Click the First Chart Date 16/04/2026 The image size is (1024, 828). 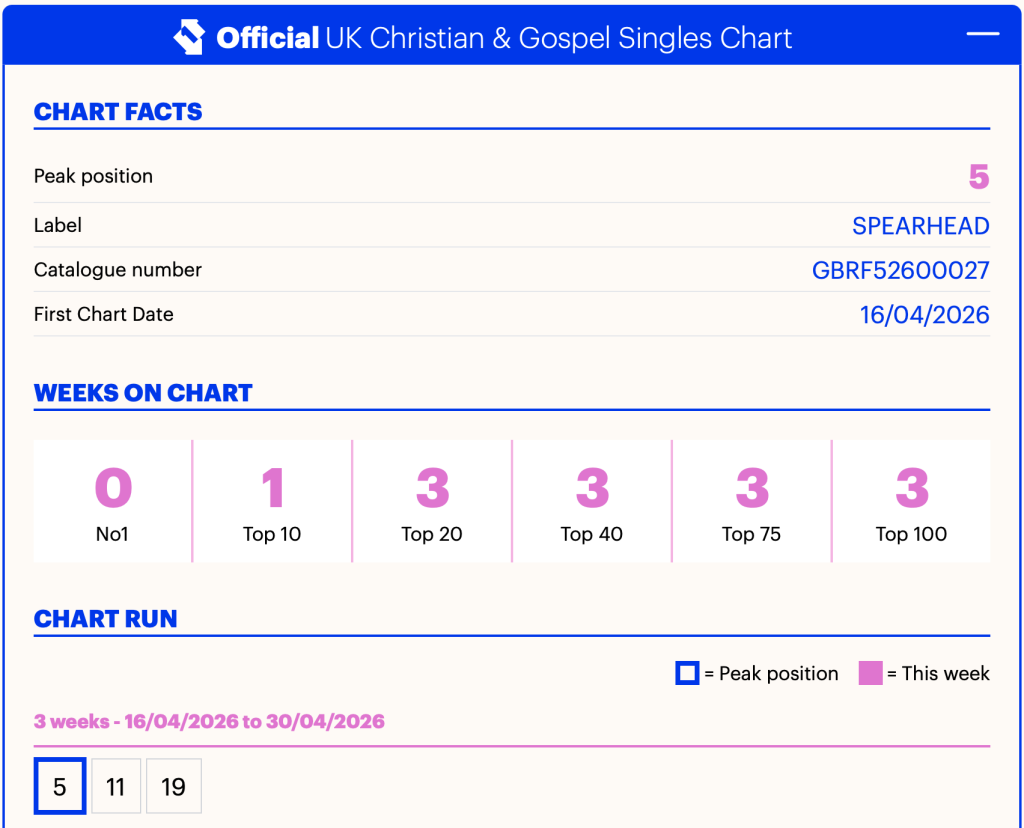tap(925, 315)
